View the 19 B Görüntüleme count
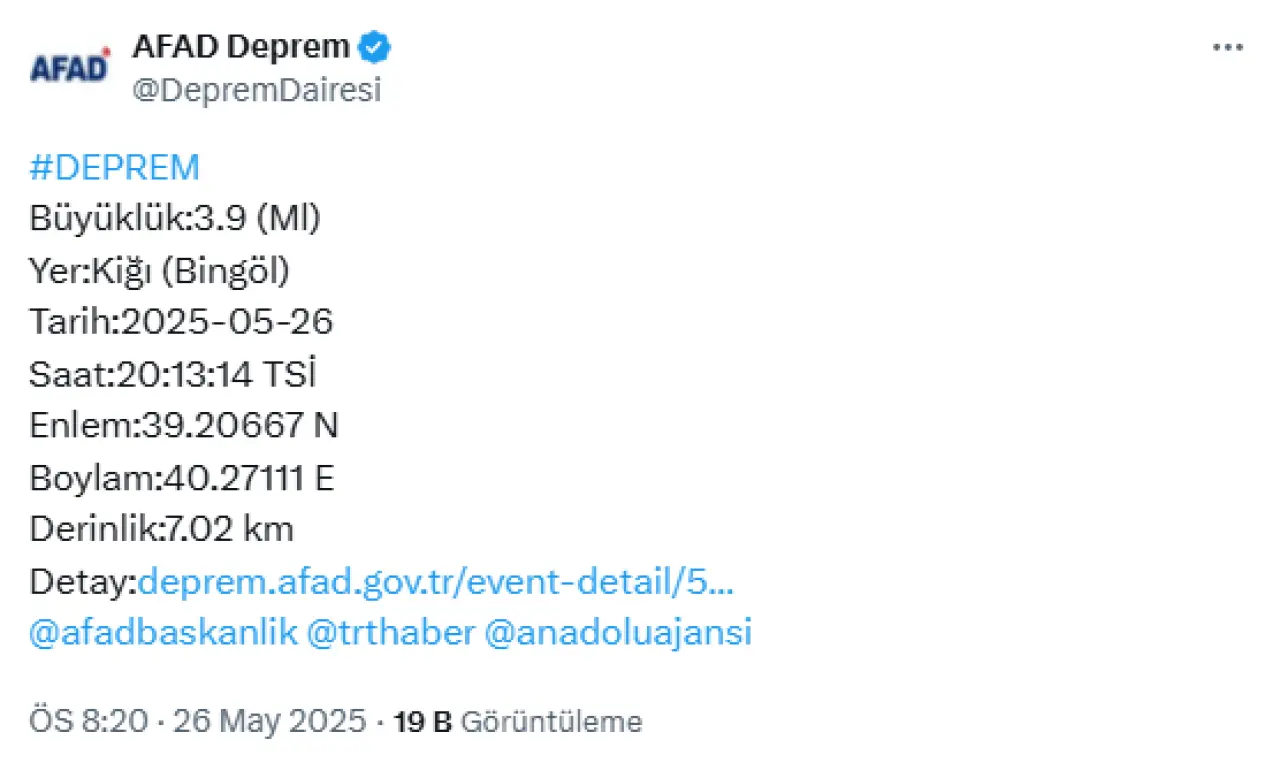Viewport: 1280px width, 778px height. click(518, 722)
